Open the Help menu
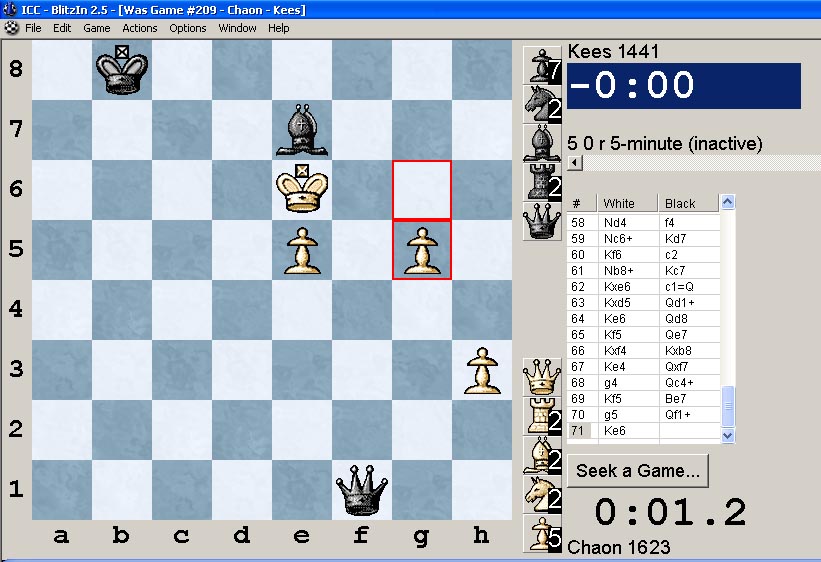The height and width of the screenshot is (562, 821). pyautogui.click(x=279, y=28)
